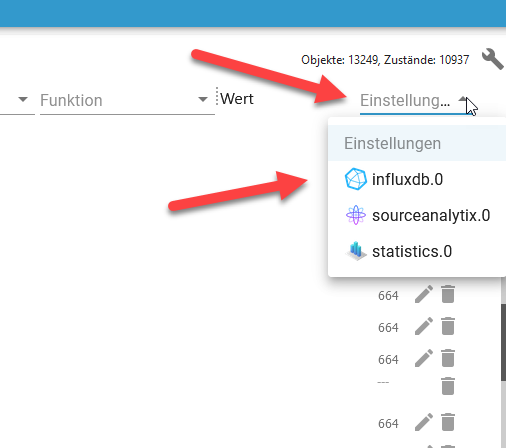Screen dimensions: 506x448
Task: Click the influxdb.0 adapter icon
Action: (x=355, y=179)
